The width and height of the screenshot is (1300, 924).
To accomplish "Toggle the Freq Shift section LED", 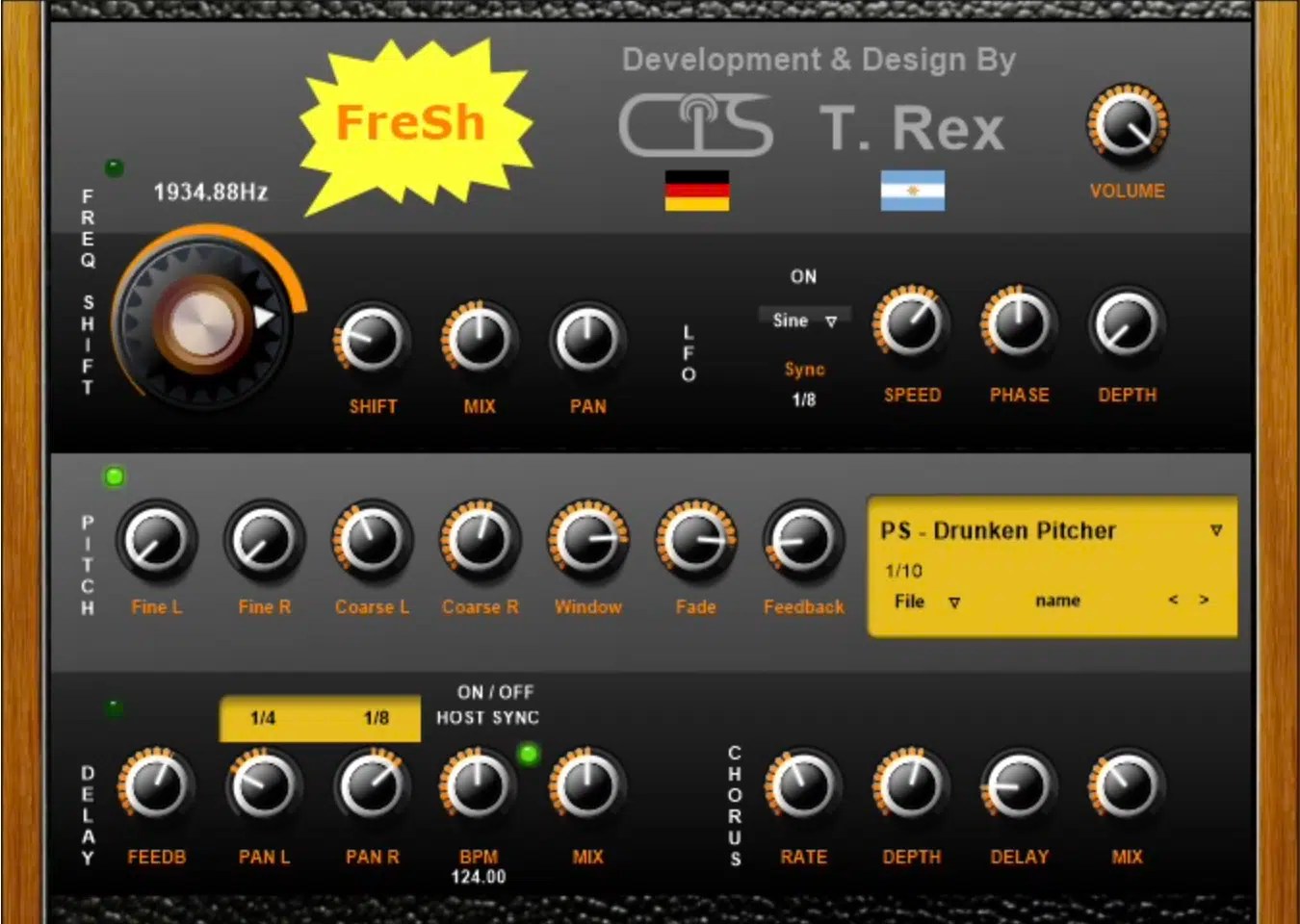I will (116, 167).
